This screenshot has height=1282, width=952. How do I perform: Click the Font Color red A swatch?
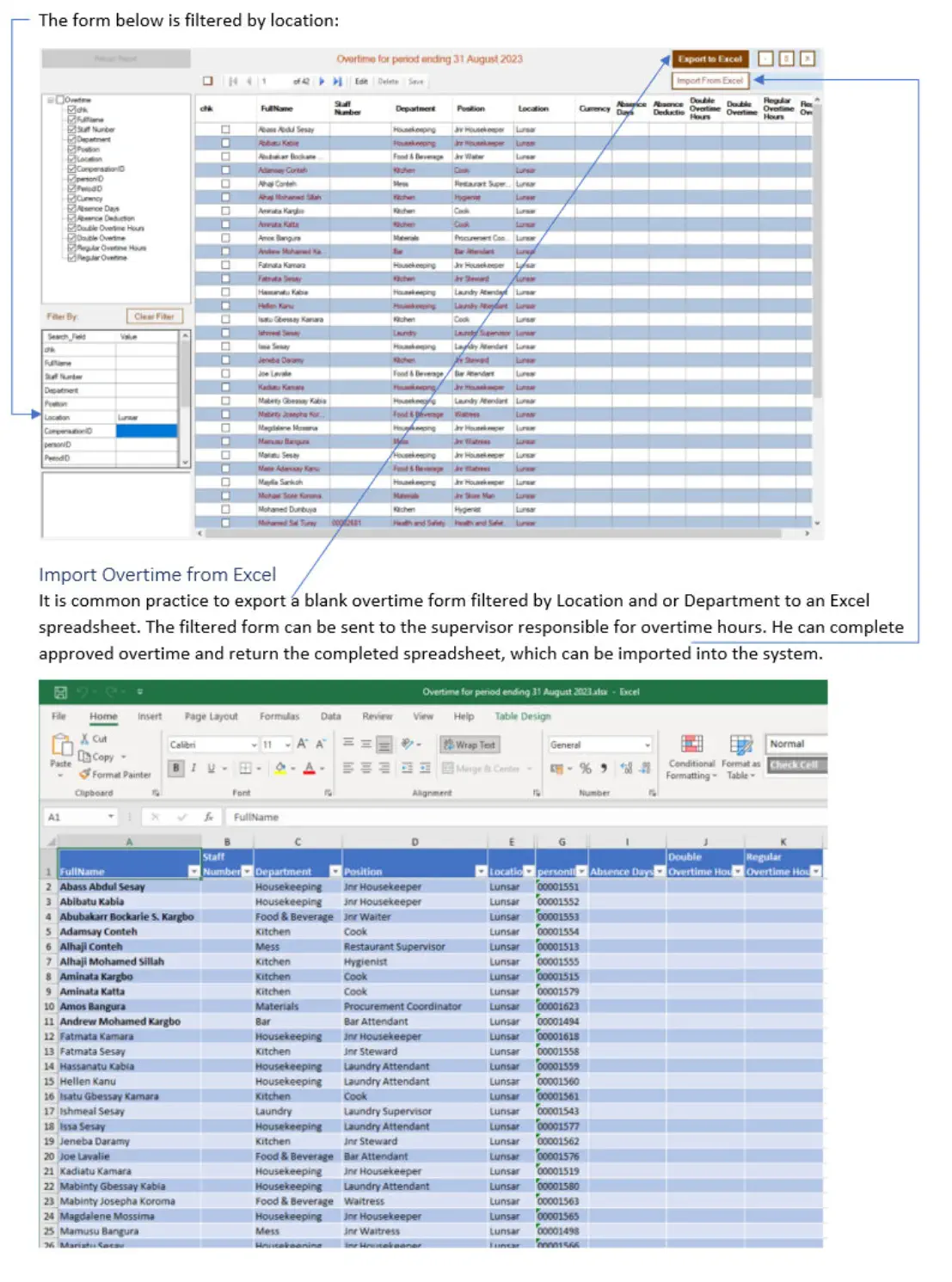310,768
